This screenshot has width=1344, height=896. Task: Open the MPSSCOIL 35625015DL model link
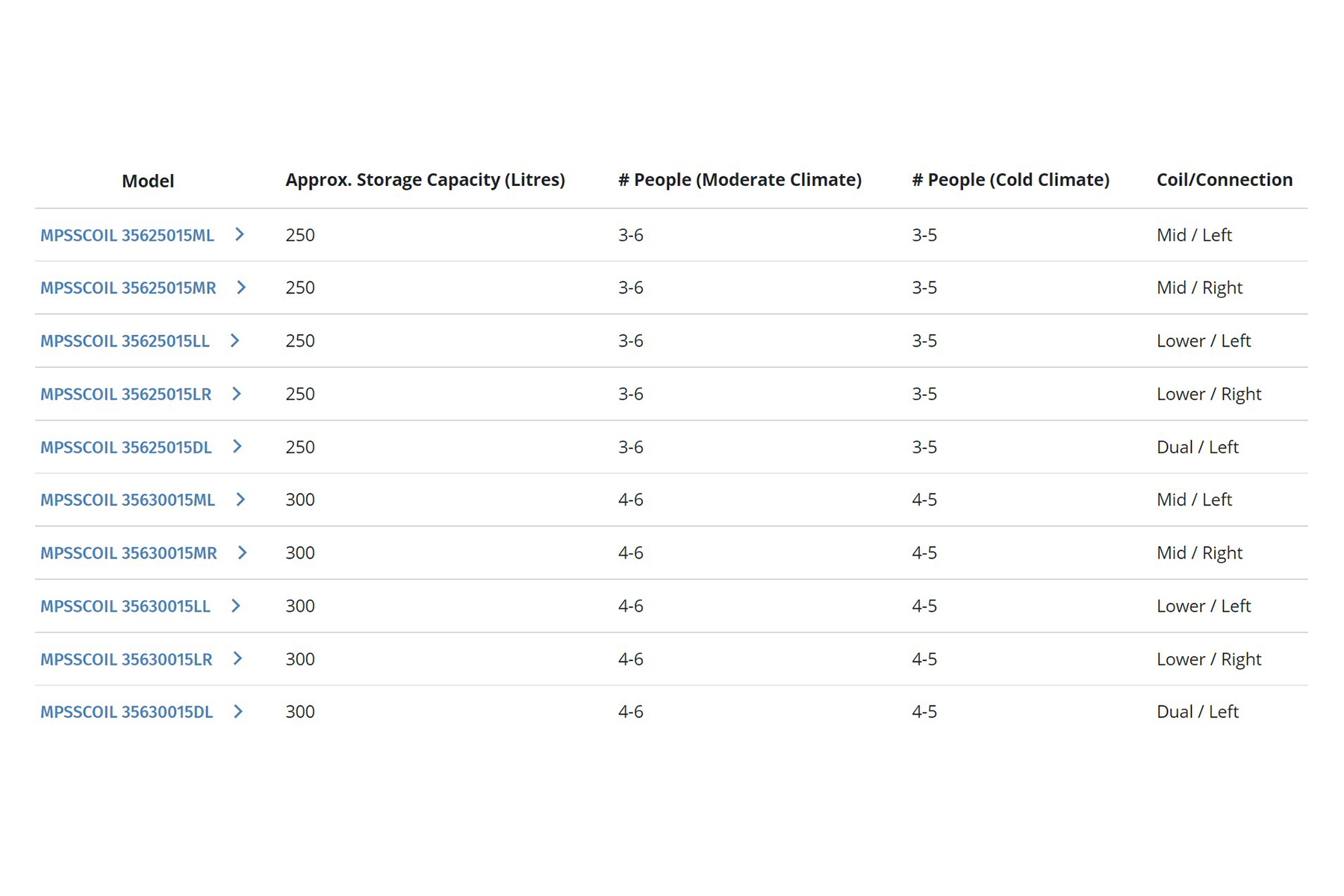click(126, 447)
